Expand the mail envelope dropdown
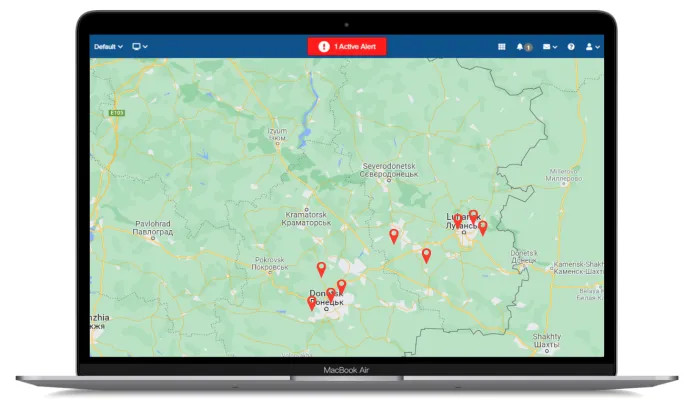Screen dimensions: 694x411 (x=550, y=46)
